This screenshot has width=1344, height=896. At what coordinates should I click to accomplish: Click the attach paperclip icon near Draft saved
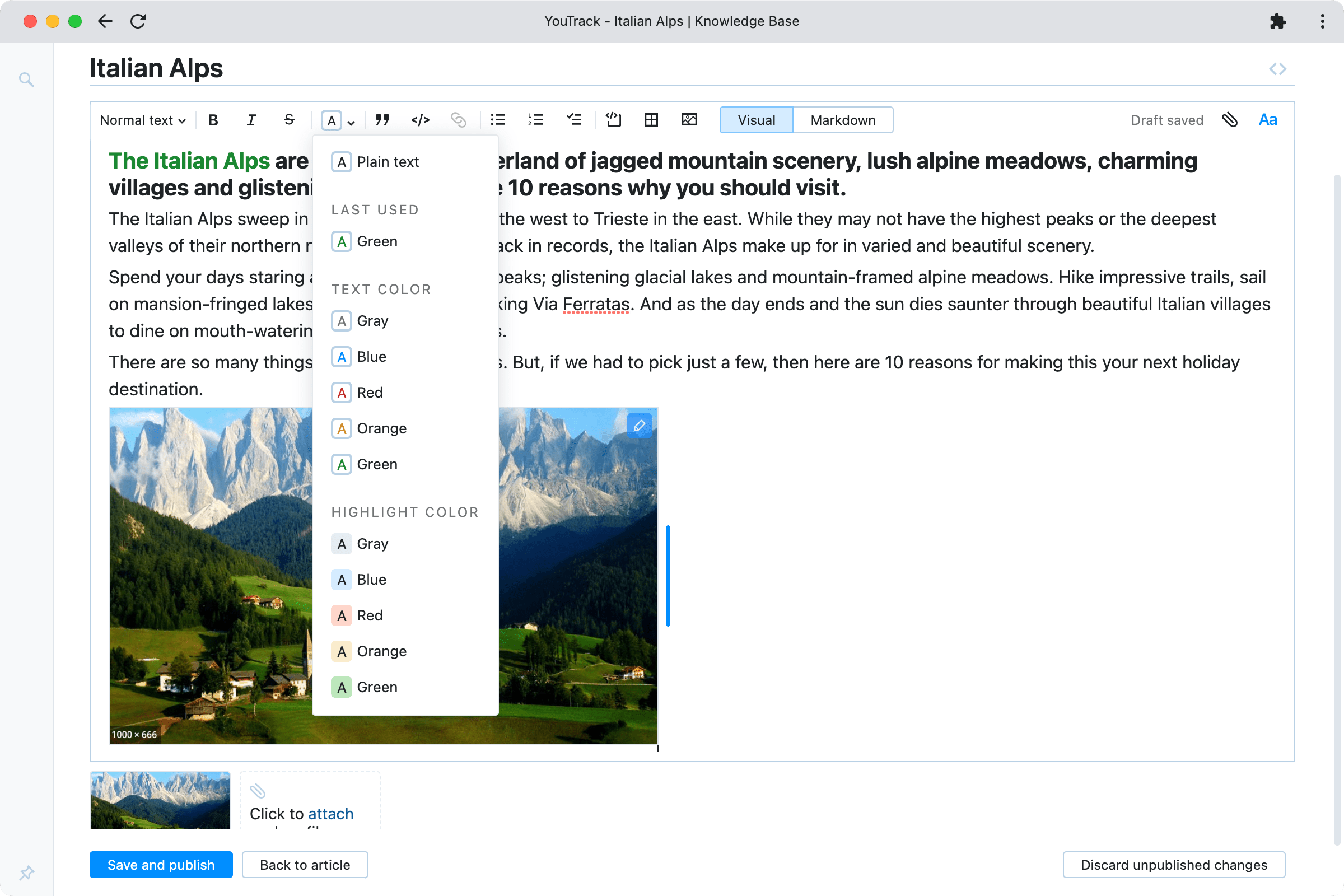tap(1230, 120)
